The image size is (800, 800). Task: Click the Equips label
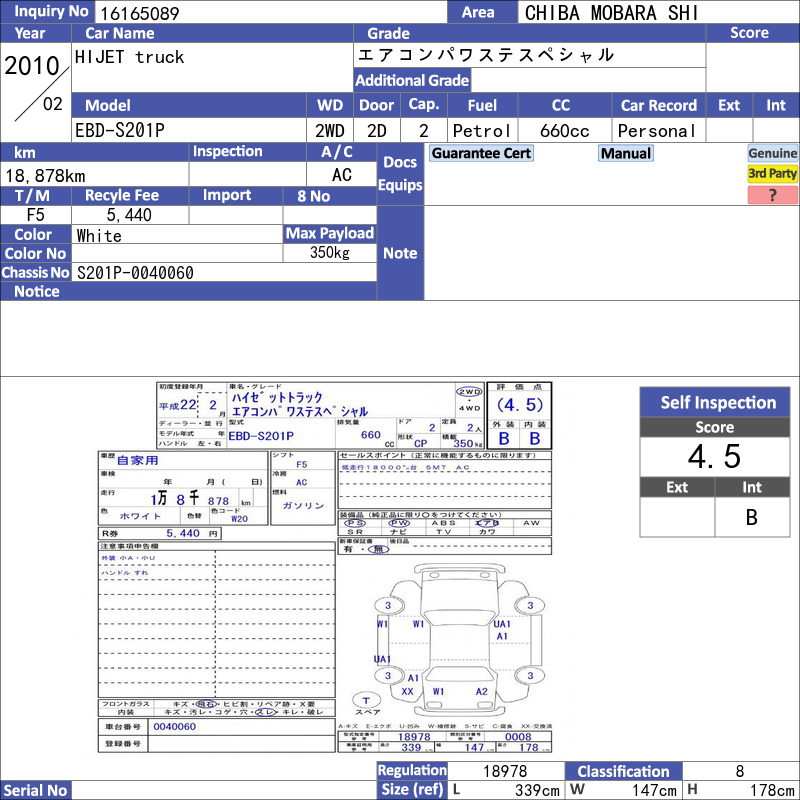click(x=400, y=185)
